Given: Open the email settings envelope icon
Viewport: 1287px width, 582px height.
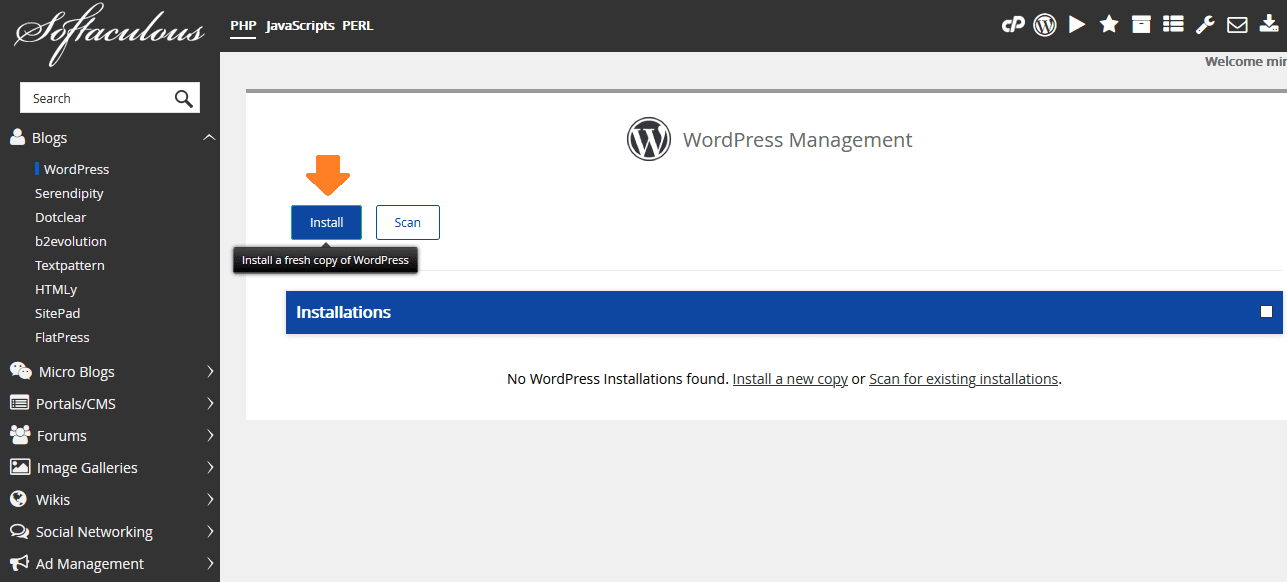Looking at the screenshot, I should 1237,25.
